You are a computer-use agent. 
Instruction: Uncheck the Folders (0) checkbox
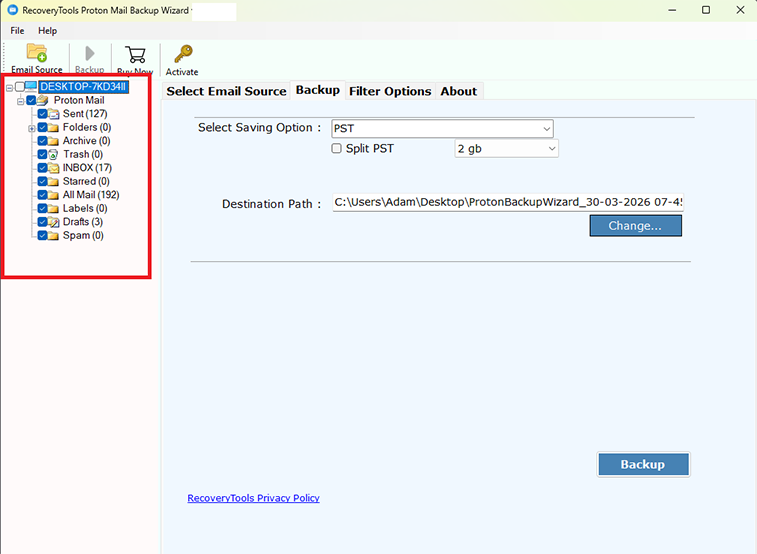(42, 127)
